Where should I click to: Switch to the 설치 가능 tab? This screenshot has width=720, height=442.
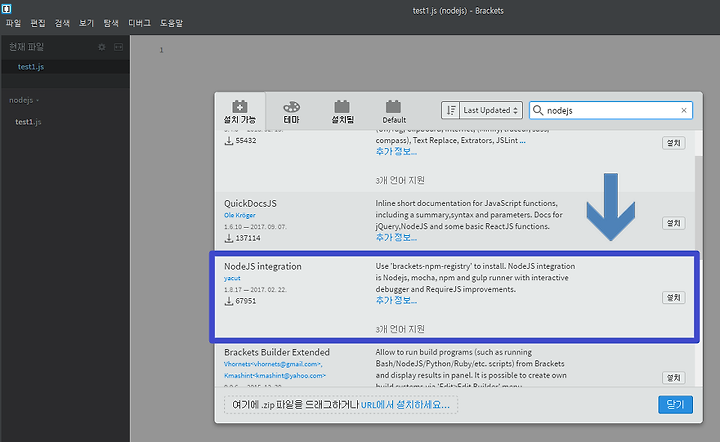(x=240, y=112)
